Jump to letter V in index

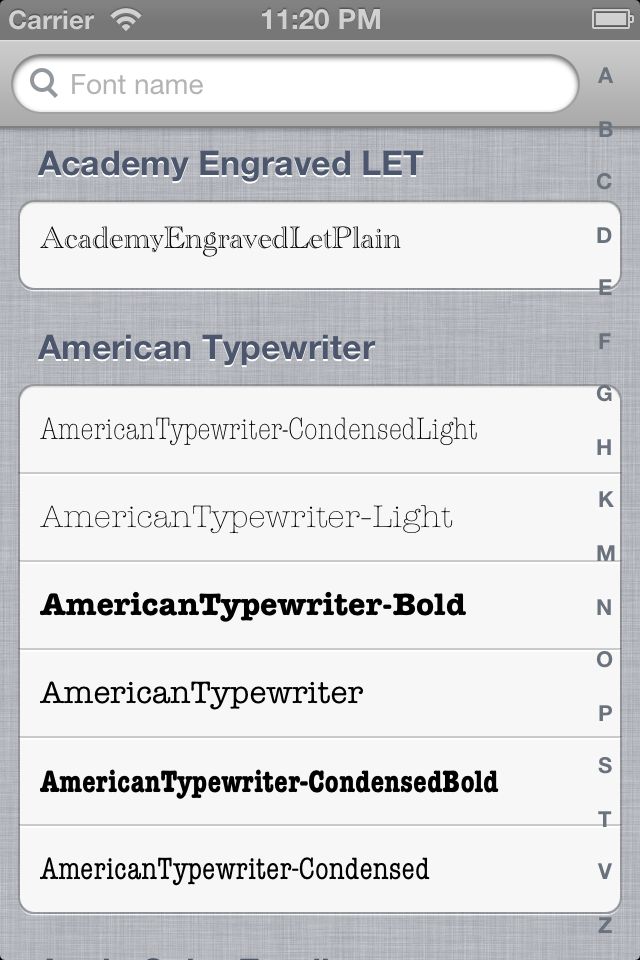(x=604, y=871)
